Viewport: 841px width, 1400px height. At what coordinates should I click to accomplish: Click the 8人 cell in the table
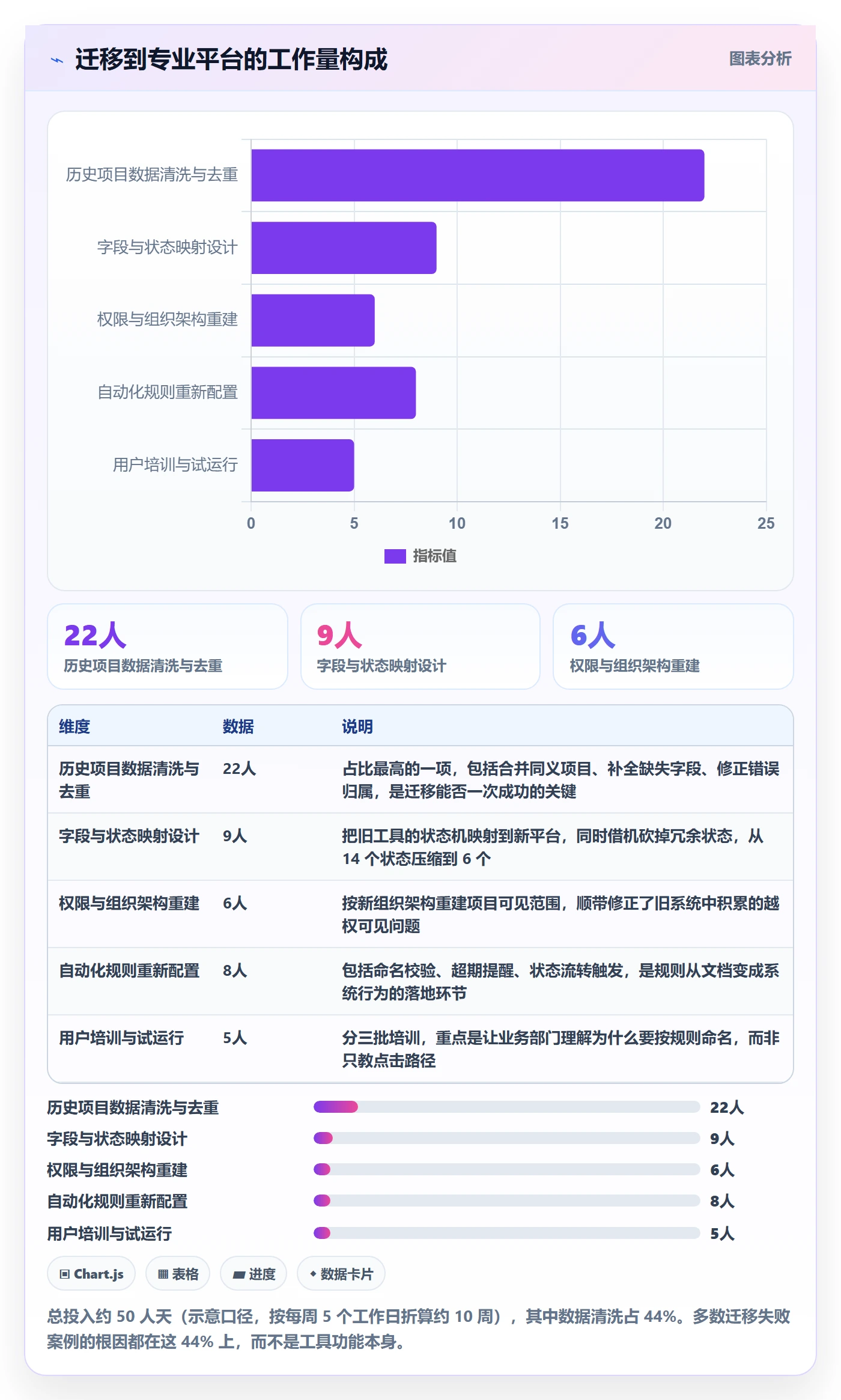pos(235,970)
